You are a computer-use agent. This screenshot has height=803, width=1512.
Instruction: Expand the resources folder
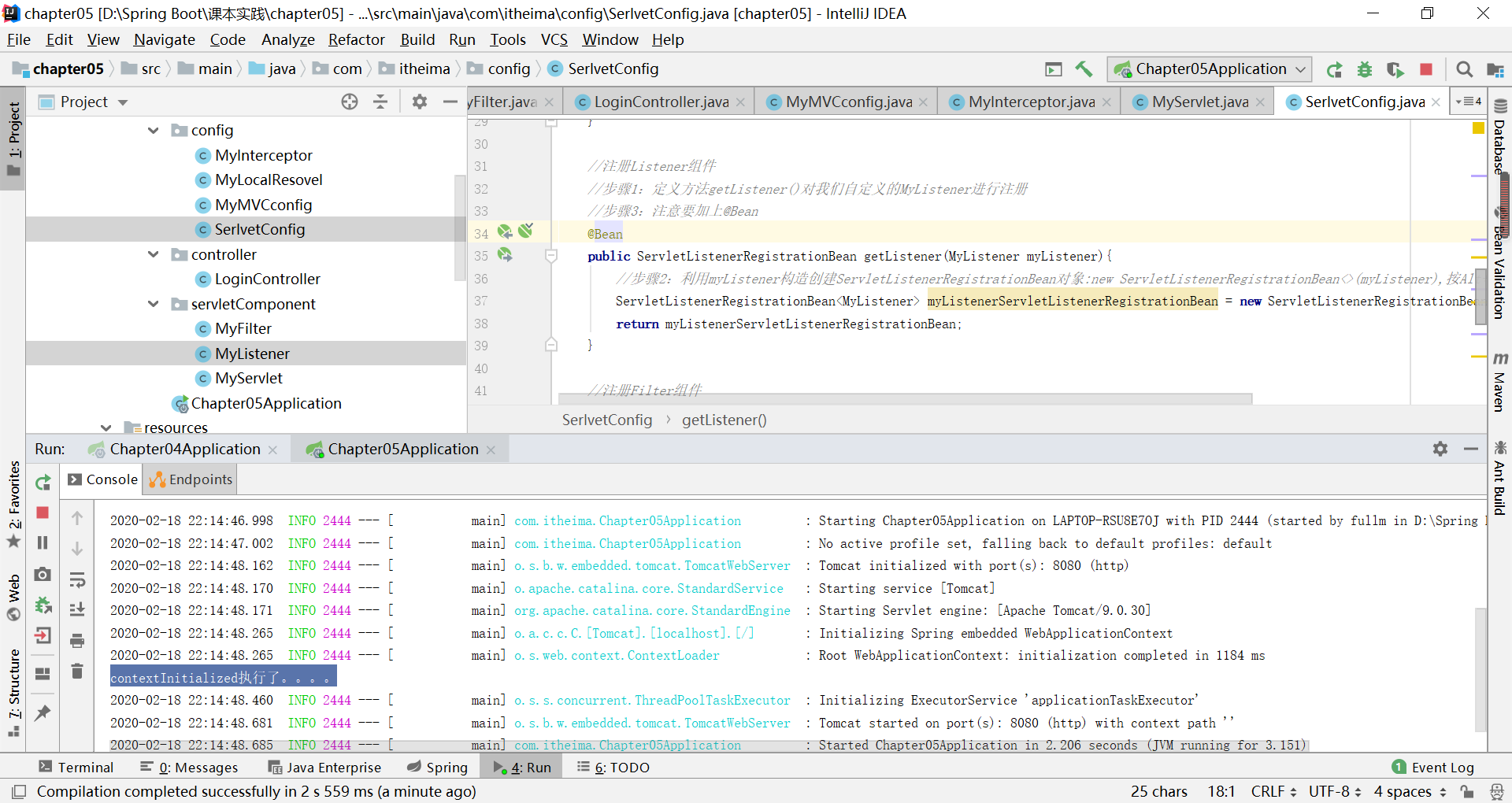point(106,427)
